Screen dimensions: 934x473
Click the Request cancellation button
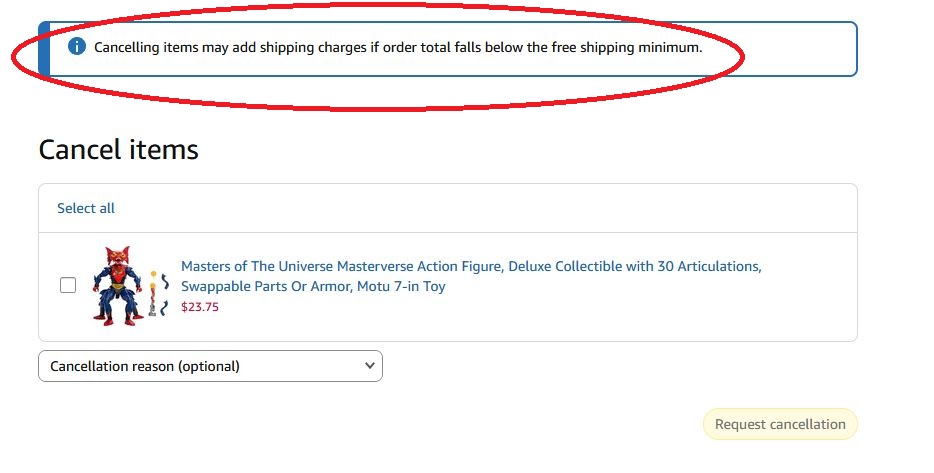[780, 424]
